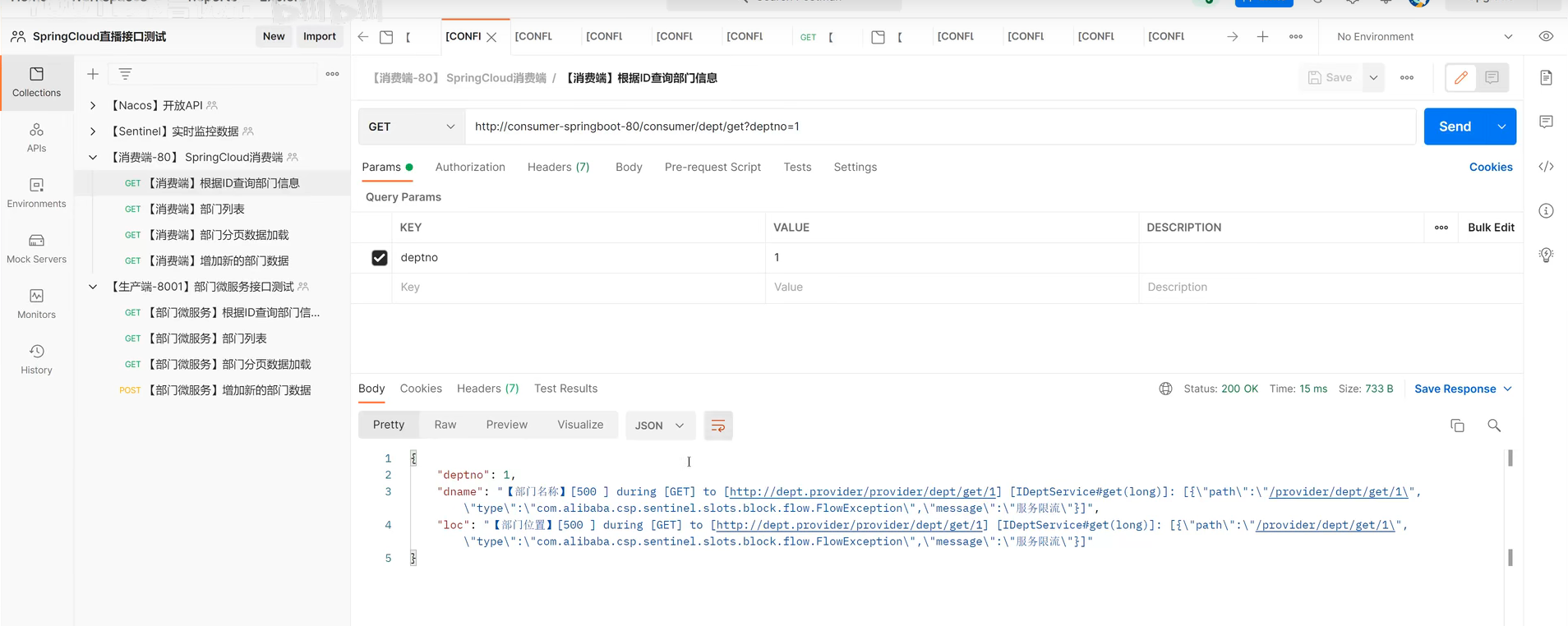
Task: Open the Mock Servers sidebar panel
Action: (x=36, y=248)
